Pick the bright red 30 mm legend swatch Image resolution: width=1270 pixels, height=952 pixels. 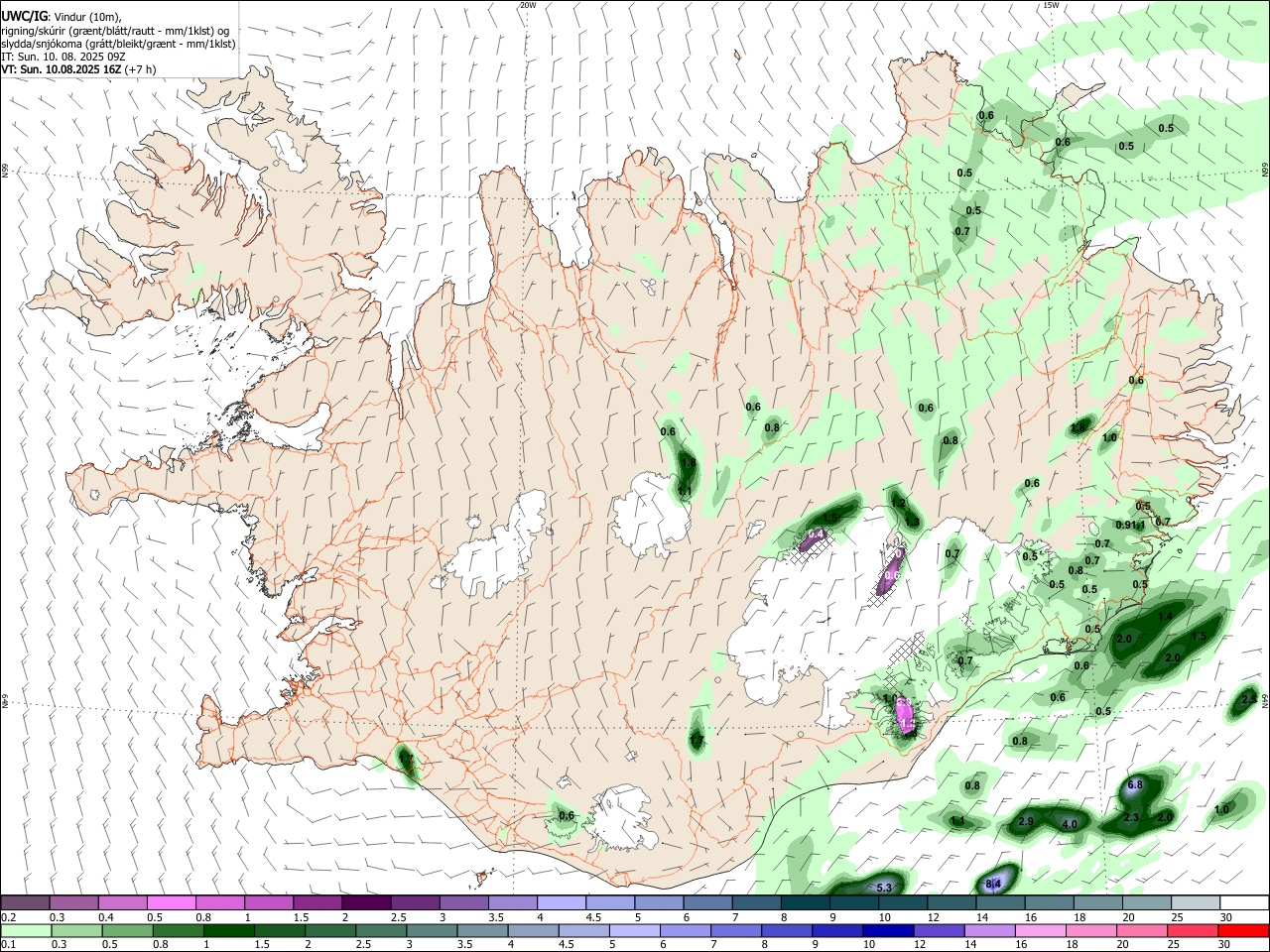1242,930
